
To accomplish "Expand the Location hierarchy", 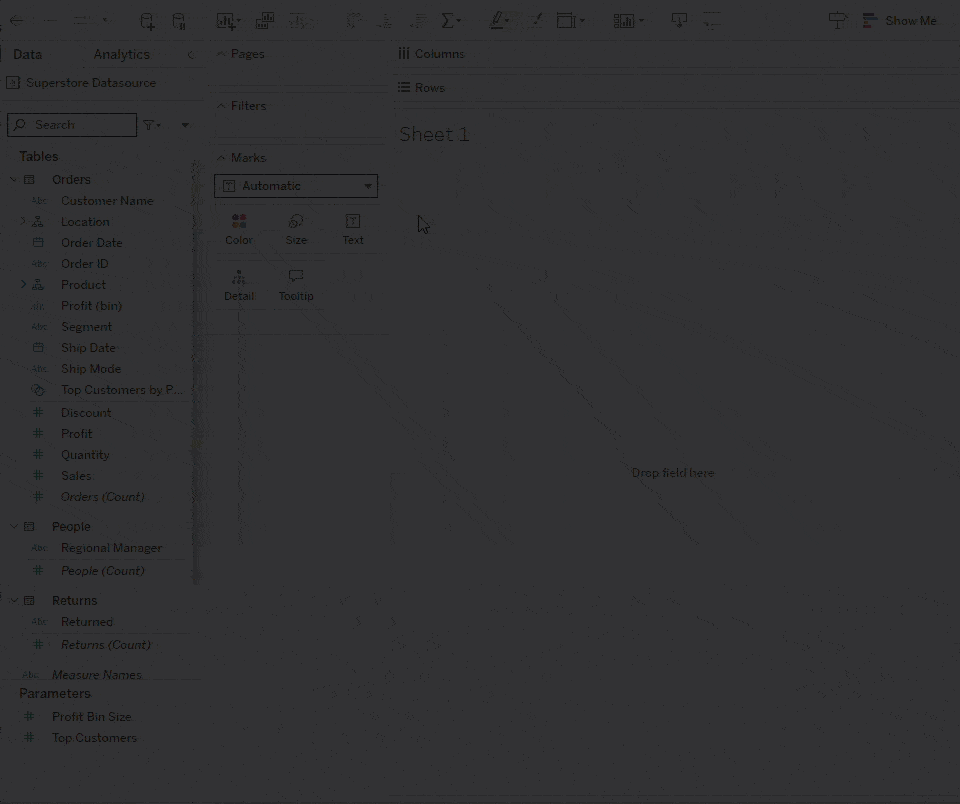I will tap(24, 222).
